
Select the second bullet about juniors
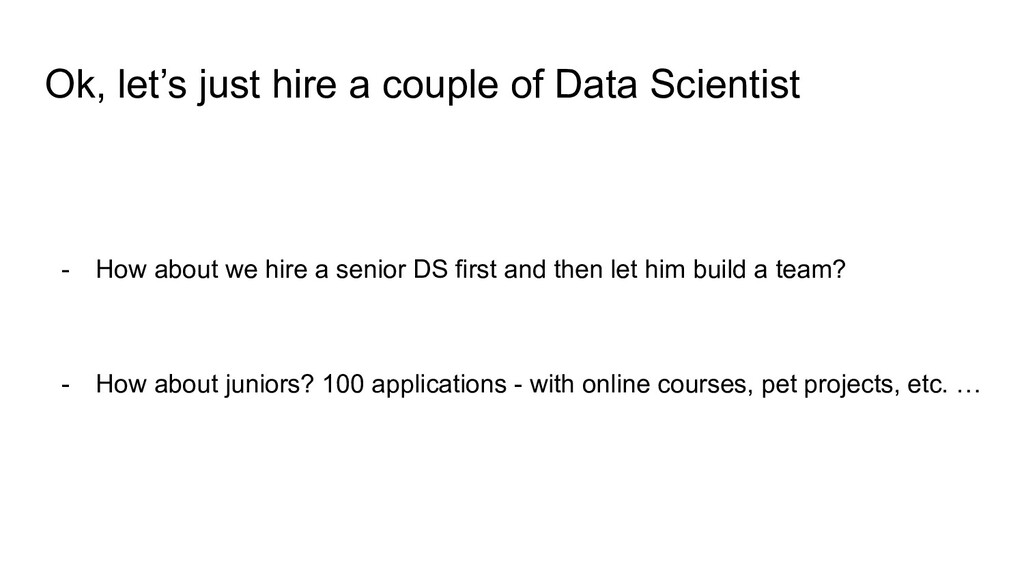[538, 384]
